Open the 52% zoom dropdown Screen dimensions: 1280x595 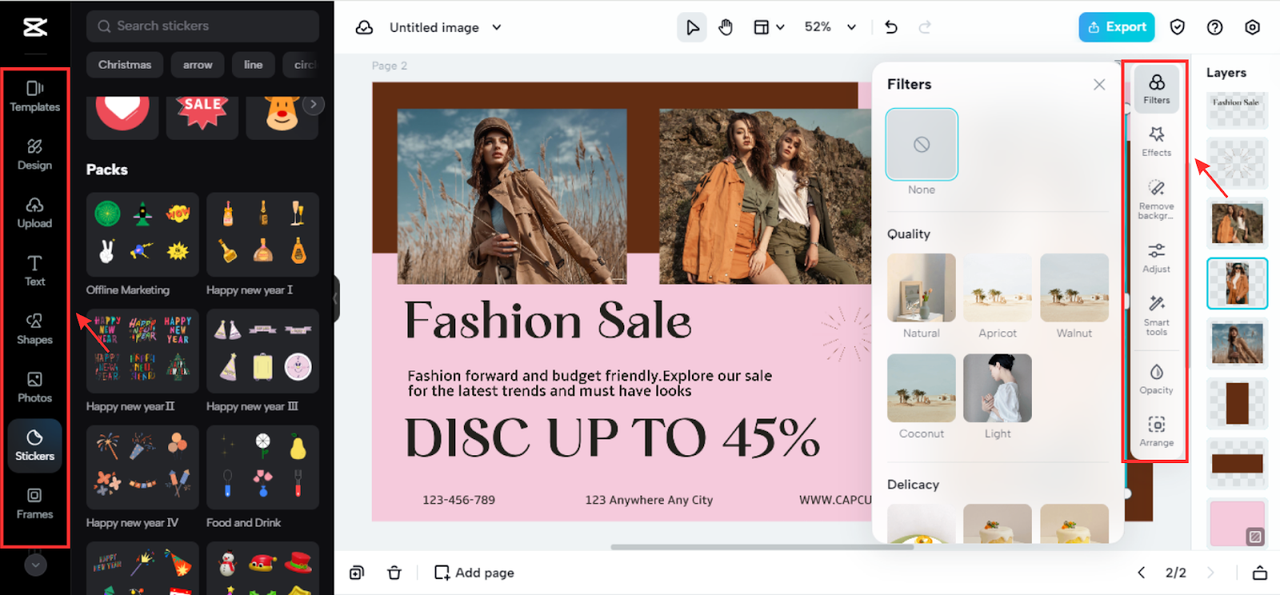pyautogui.click(x=830, y=27)
